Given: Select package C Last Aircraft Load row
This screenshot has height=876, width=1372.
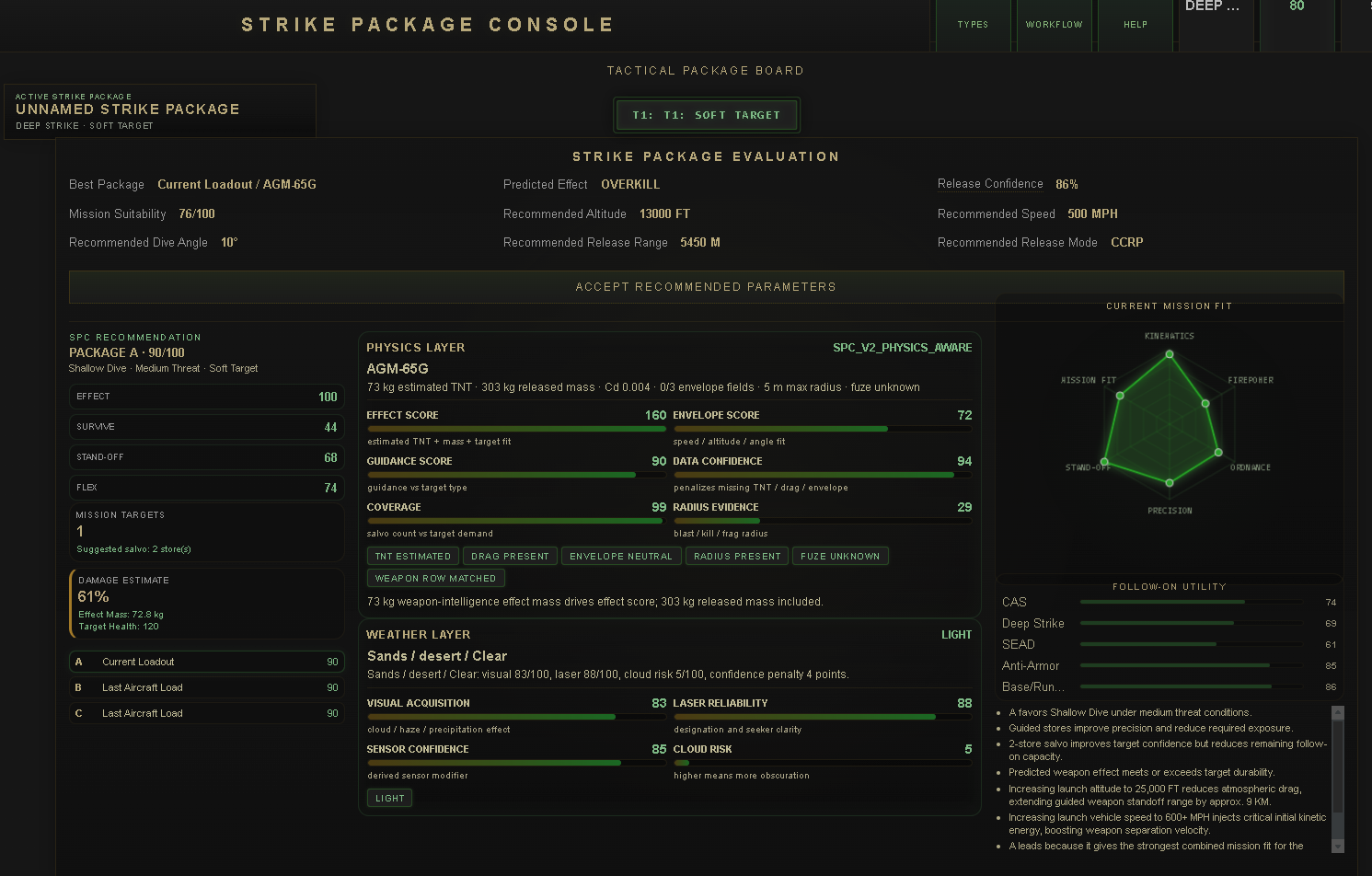Looking at the screenshot, I should (x=207, y=713).
